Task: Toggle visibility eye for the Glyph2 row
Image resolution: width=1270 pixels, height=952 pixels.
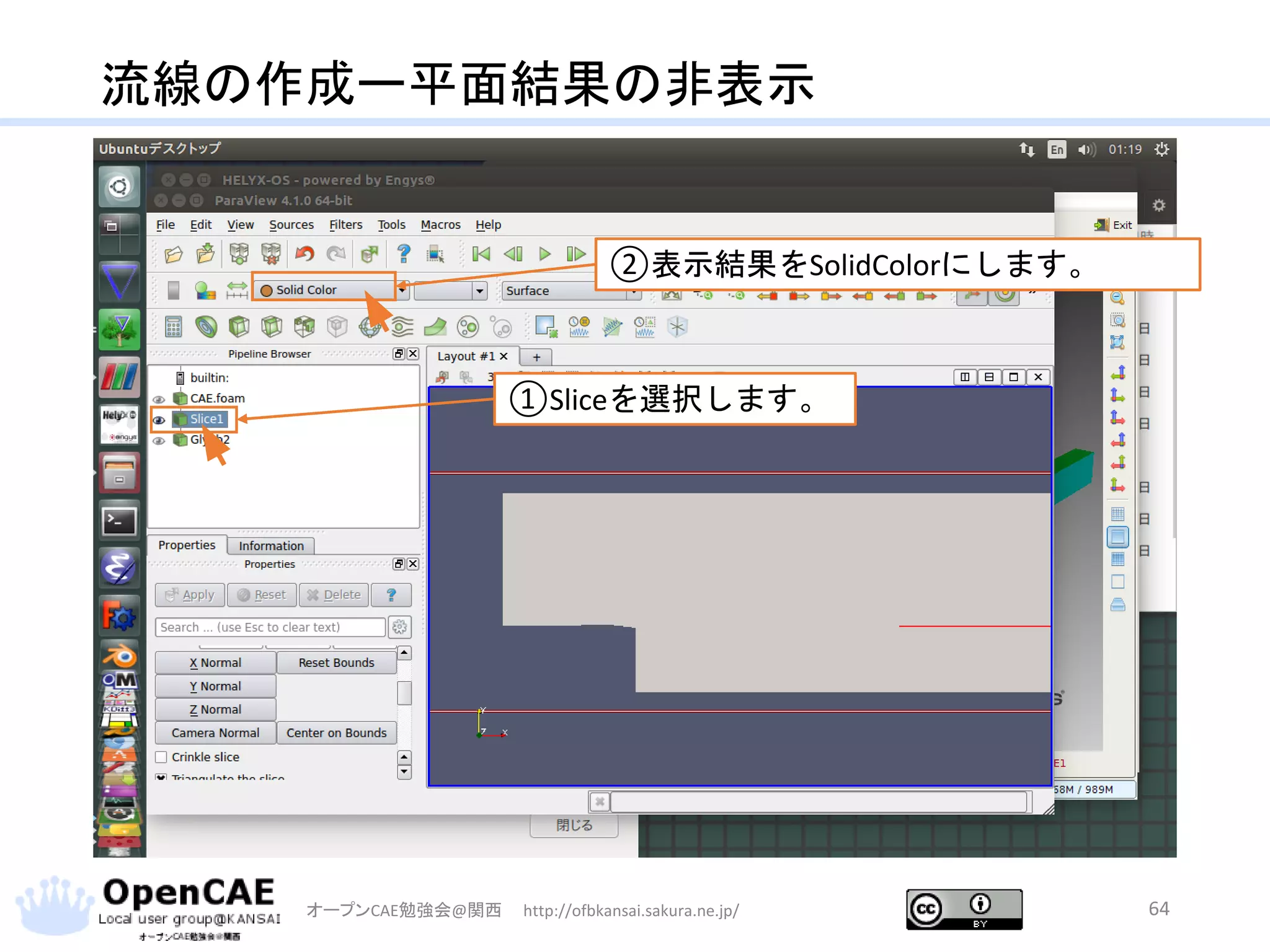Action: [159, 441]
